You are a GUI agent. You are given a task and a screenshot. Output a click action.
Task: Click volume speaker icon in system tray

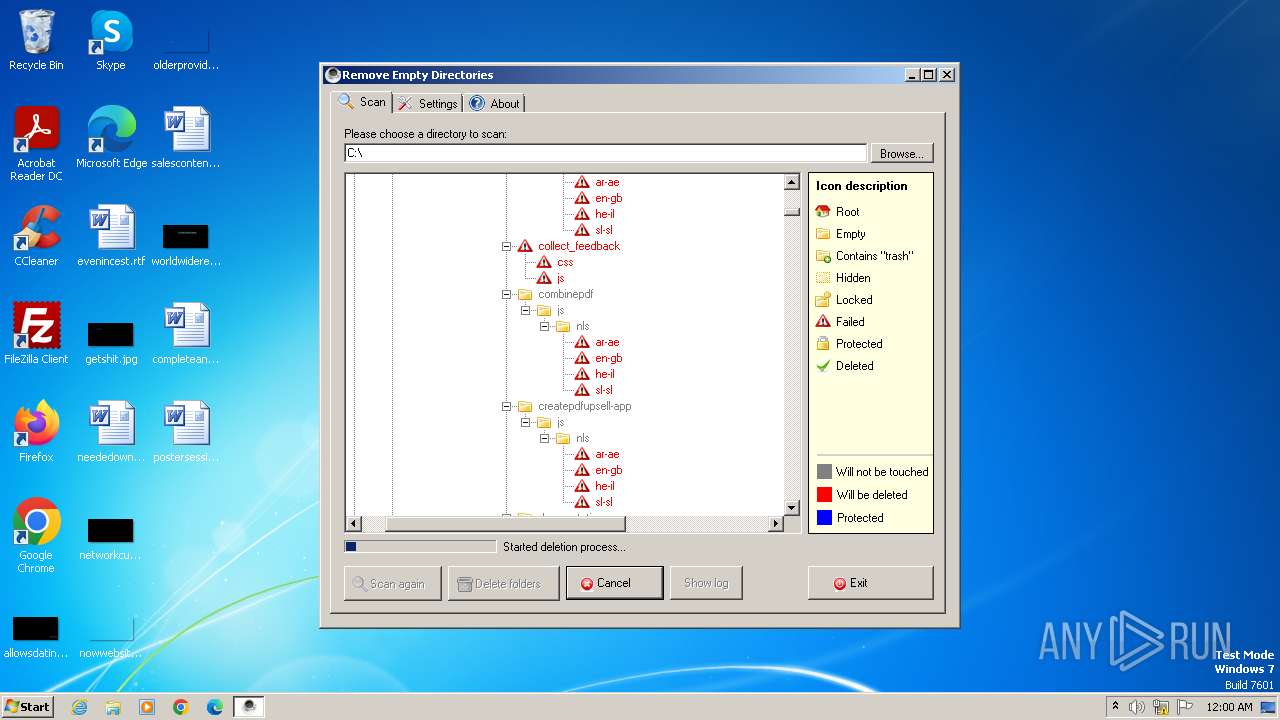pos(1137,707)
